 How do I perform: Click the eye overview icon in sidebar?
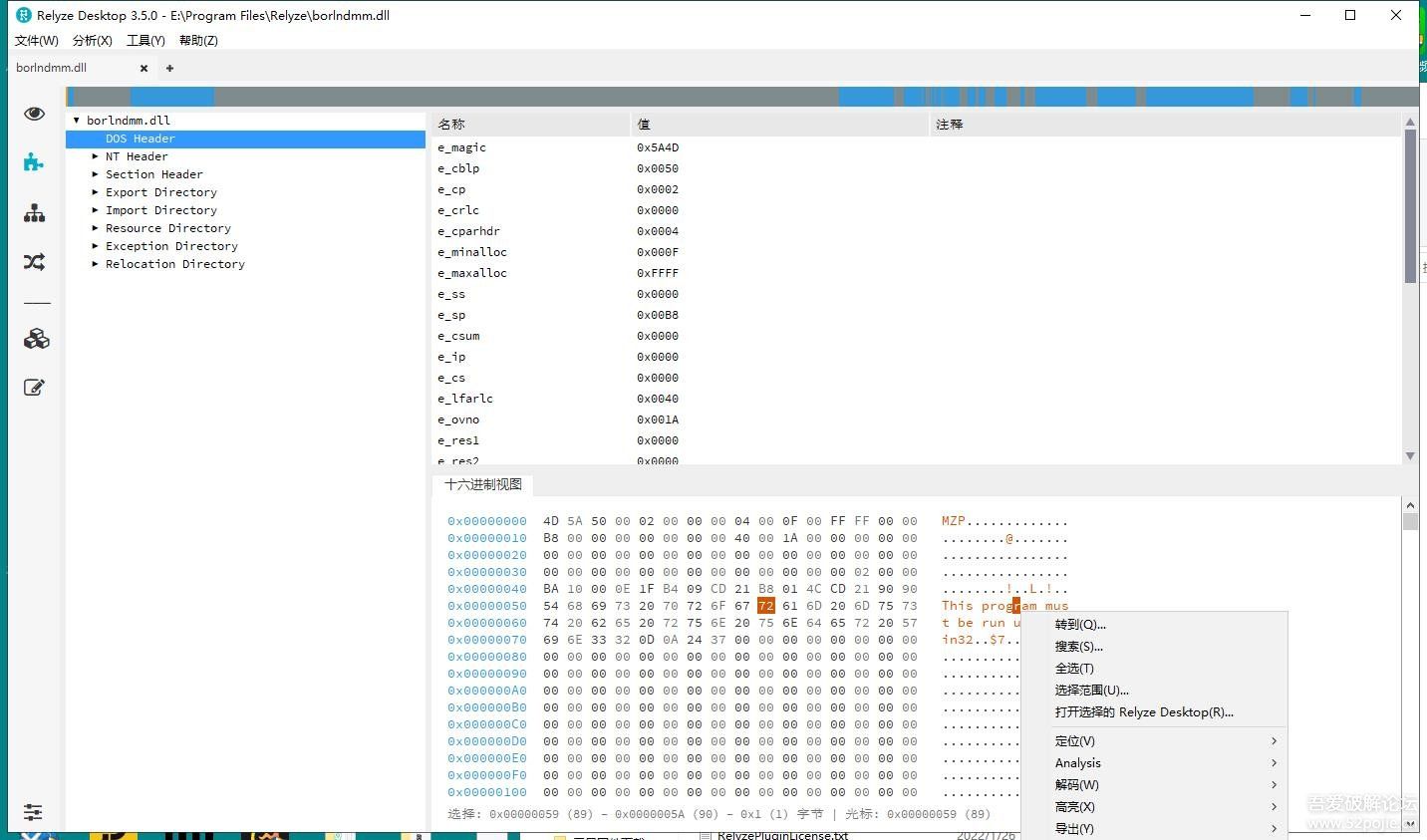(34, 114)
